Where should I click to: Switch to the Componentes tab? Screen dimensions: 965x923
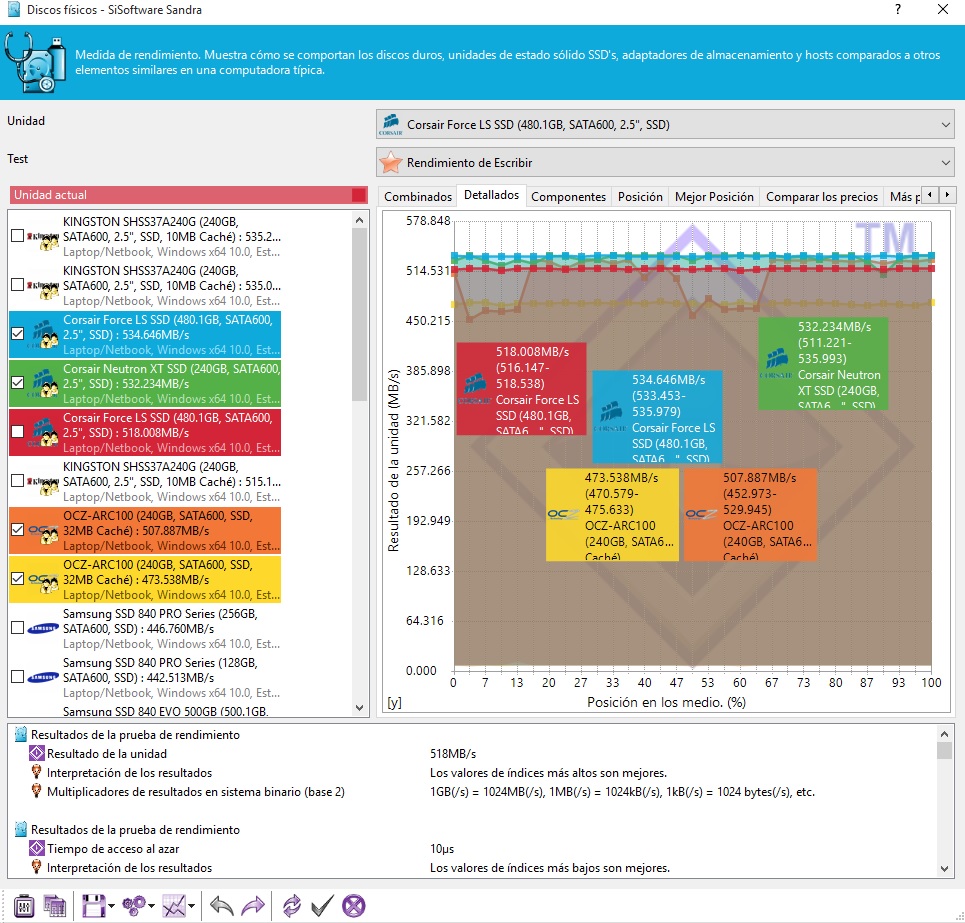[x=568, y=197]
